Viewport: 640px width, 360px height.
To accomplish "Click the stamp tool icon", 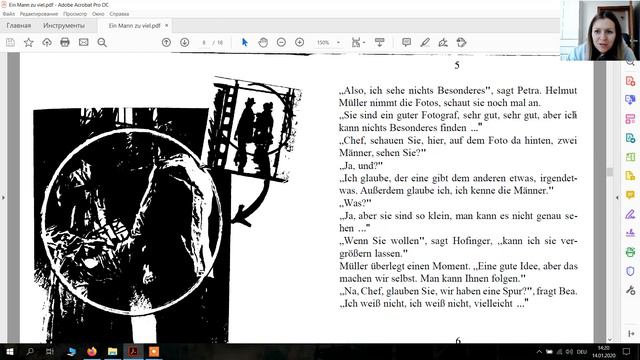I will tap(461, 42).
